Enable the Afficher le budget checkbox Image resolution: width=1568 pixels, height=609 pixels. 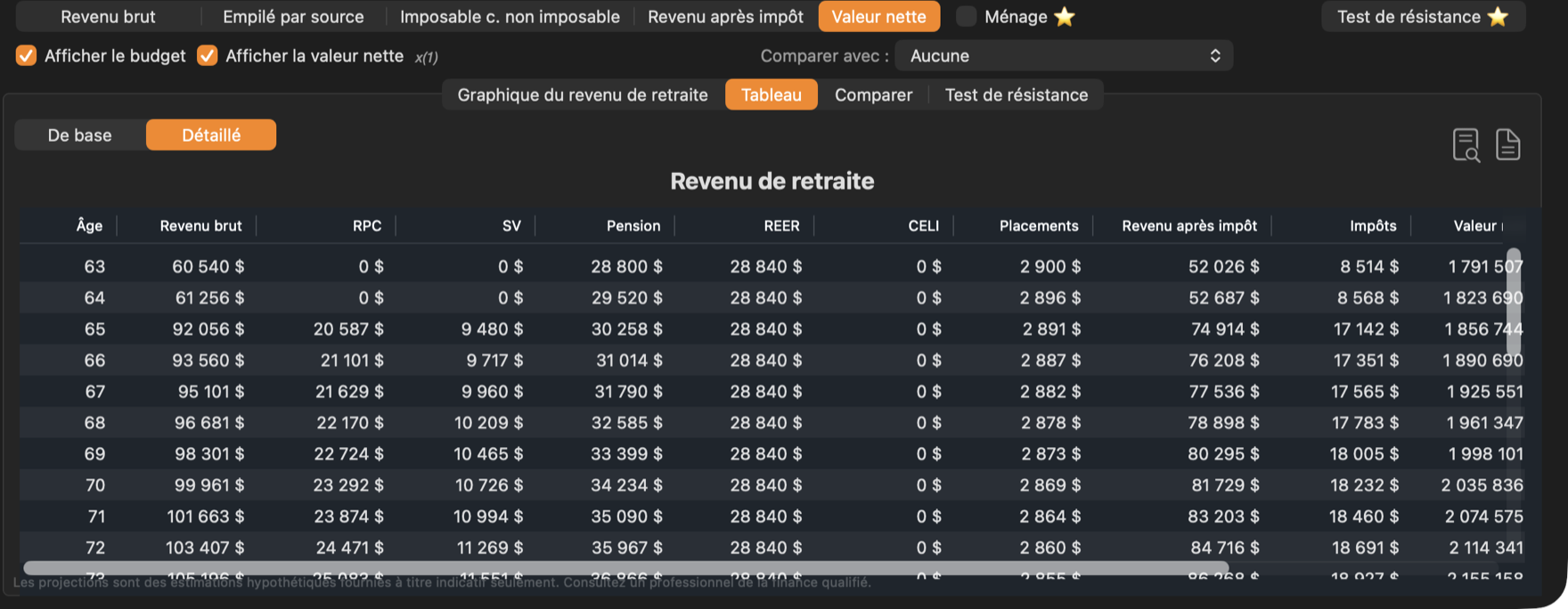[x=27, y=55]
